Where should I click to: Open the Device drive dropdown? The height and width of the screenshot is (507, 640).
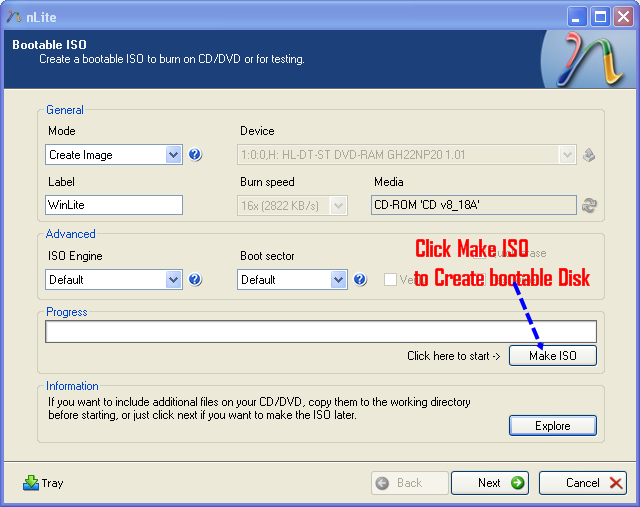tap(407, 155)
